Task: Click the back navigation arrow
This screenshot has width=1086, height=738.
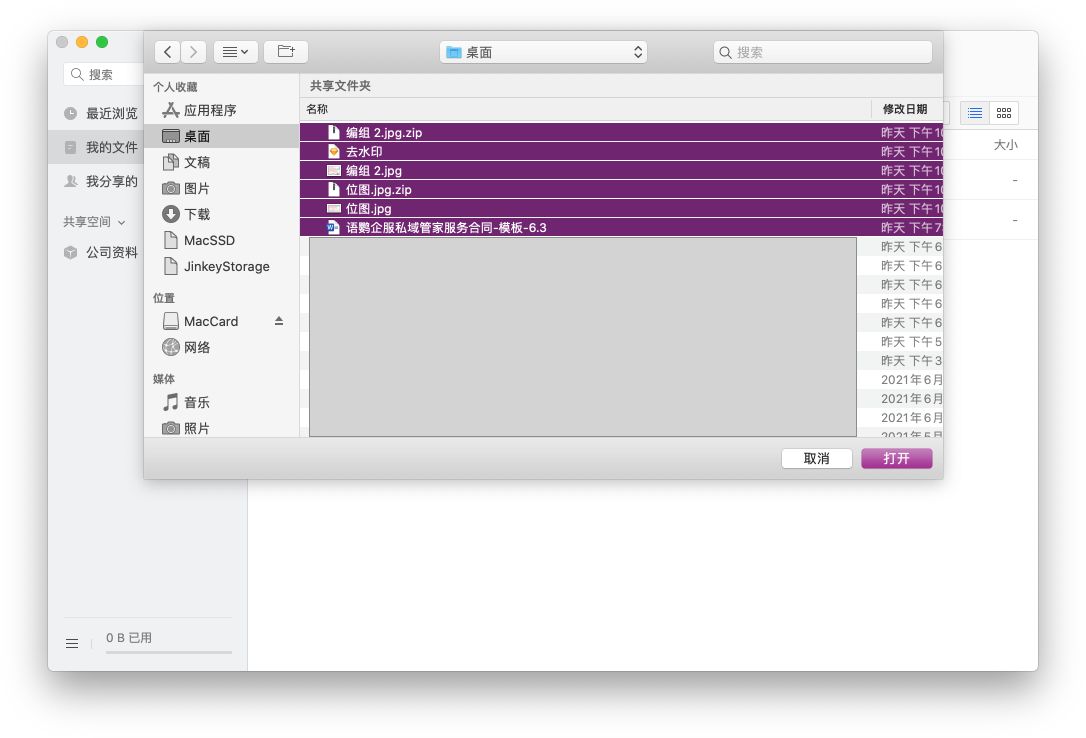Action: (168, 52)
